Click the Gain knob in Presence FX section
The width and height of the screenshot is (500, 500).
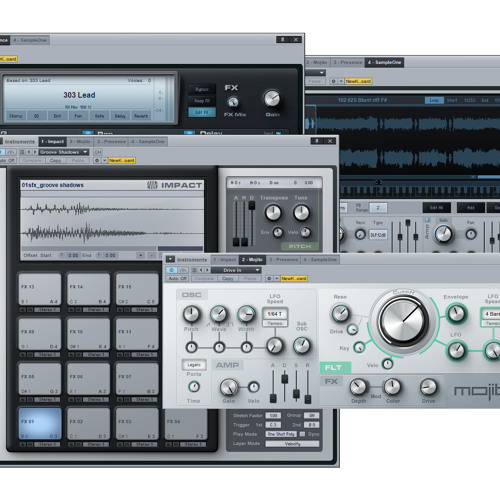(x=272, y=98)
